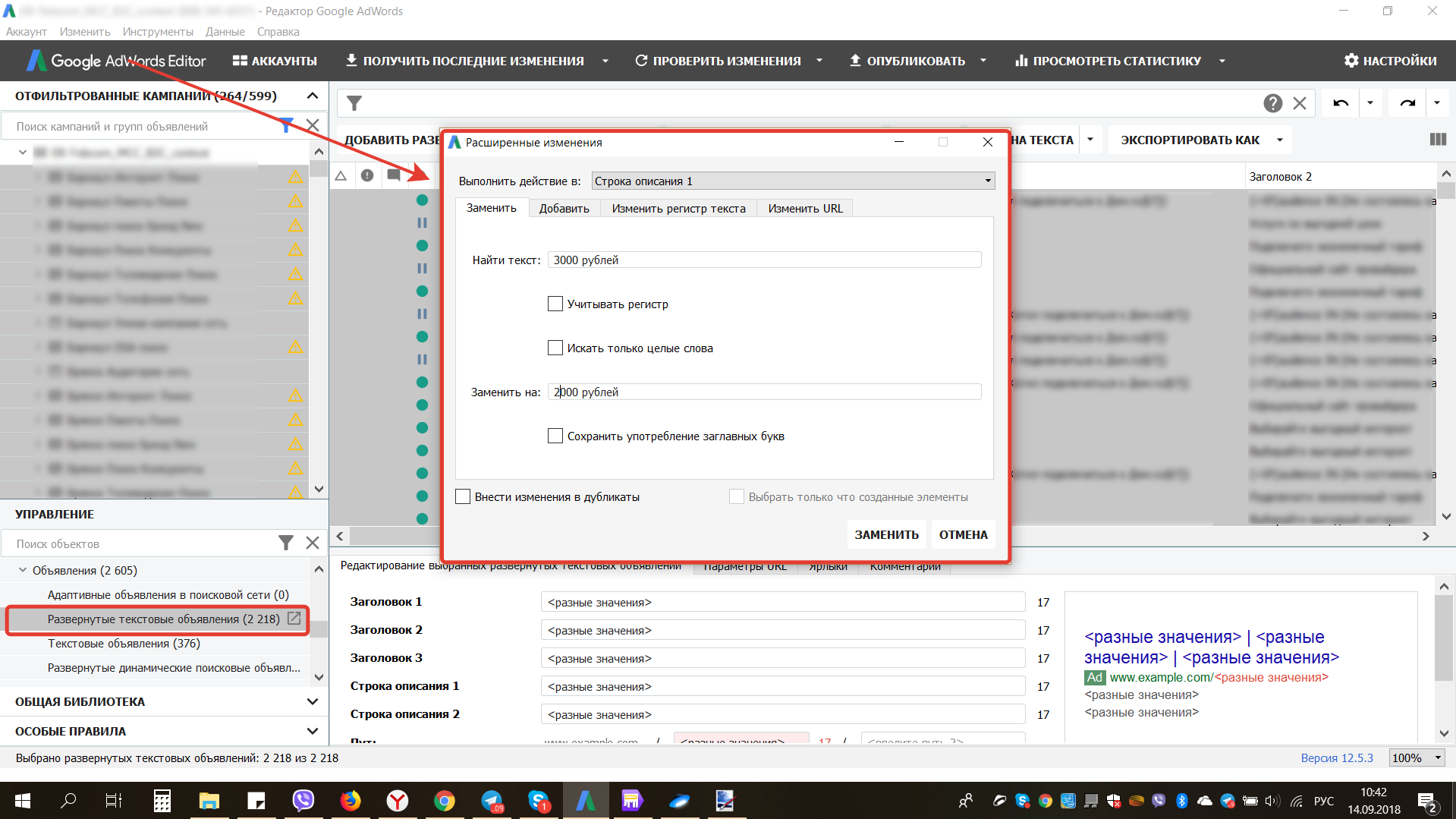Click the Заголовок 1 edit field
The image size is (1456, 819).
[x=783, y=602]
